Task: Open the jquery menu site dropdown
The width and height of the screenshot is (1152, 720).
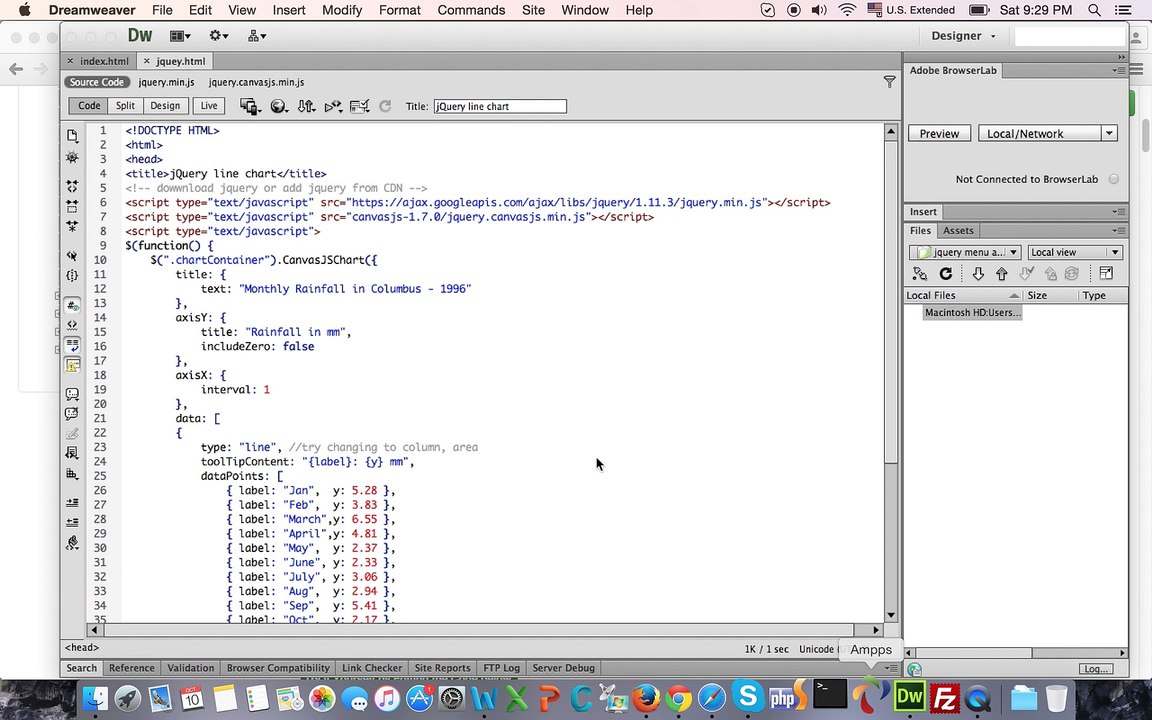Action: tap(965, 252)
